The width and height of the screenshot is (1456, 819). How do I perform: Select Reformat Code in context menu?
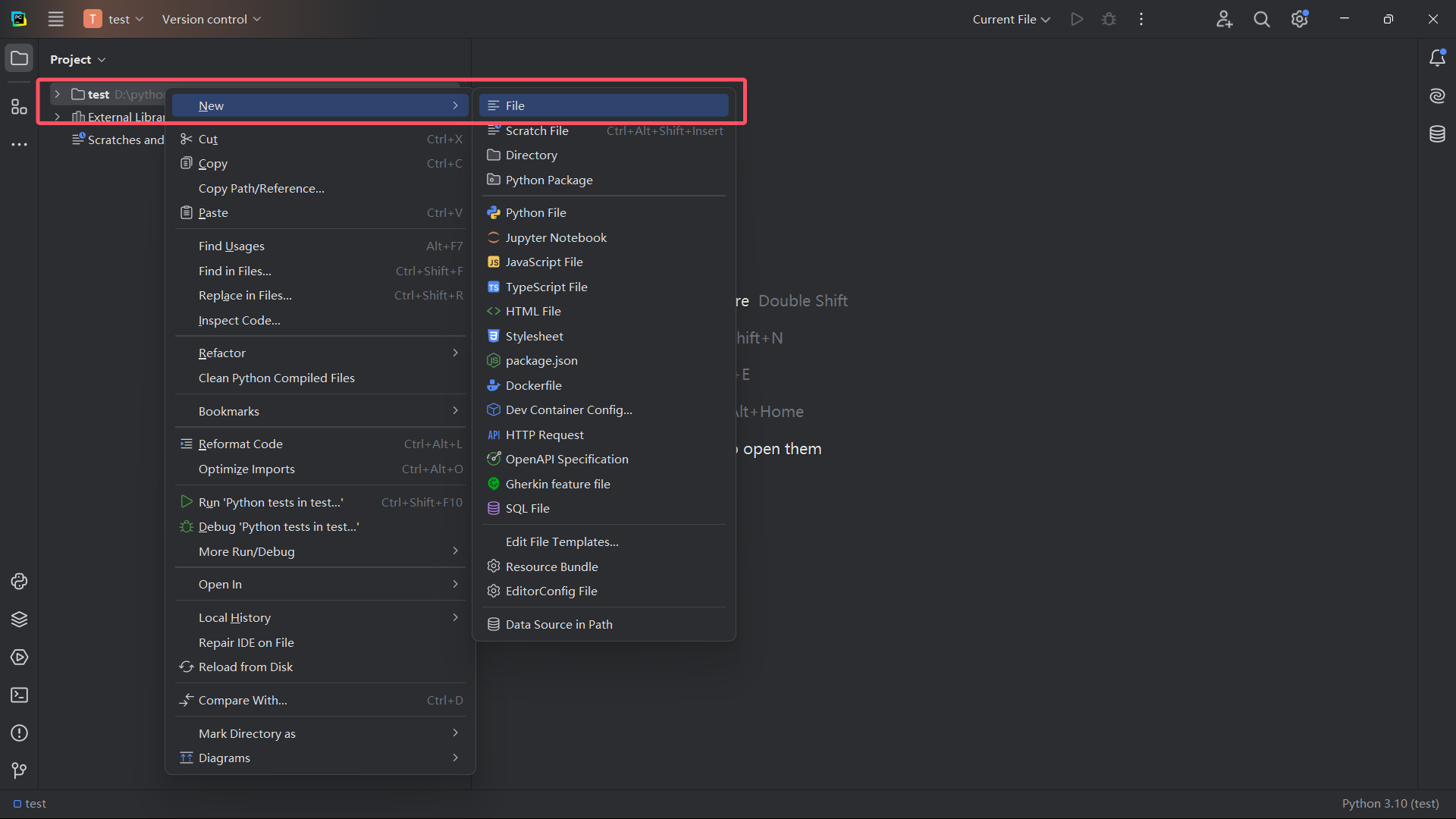(240, 444)
